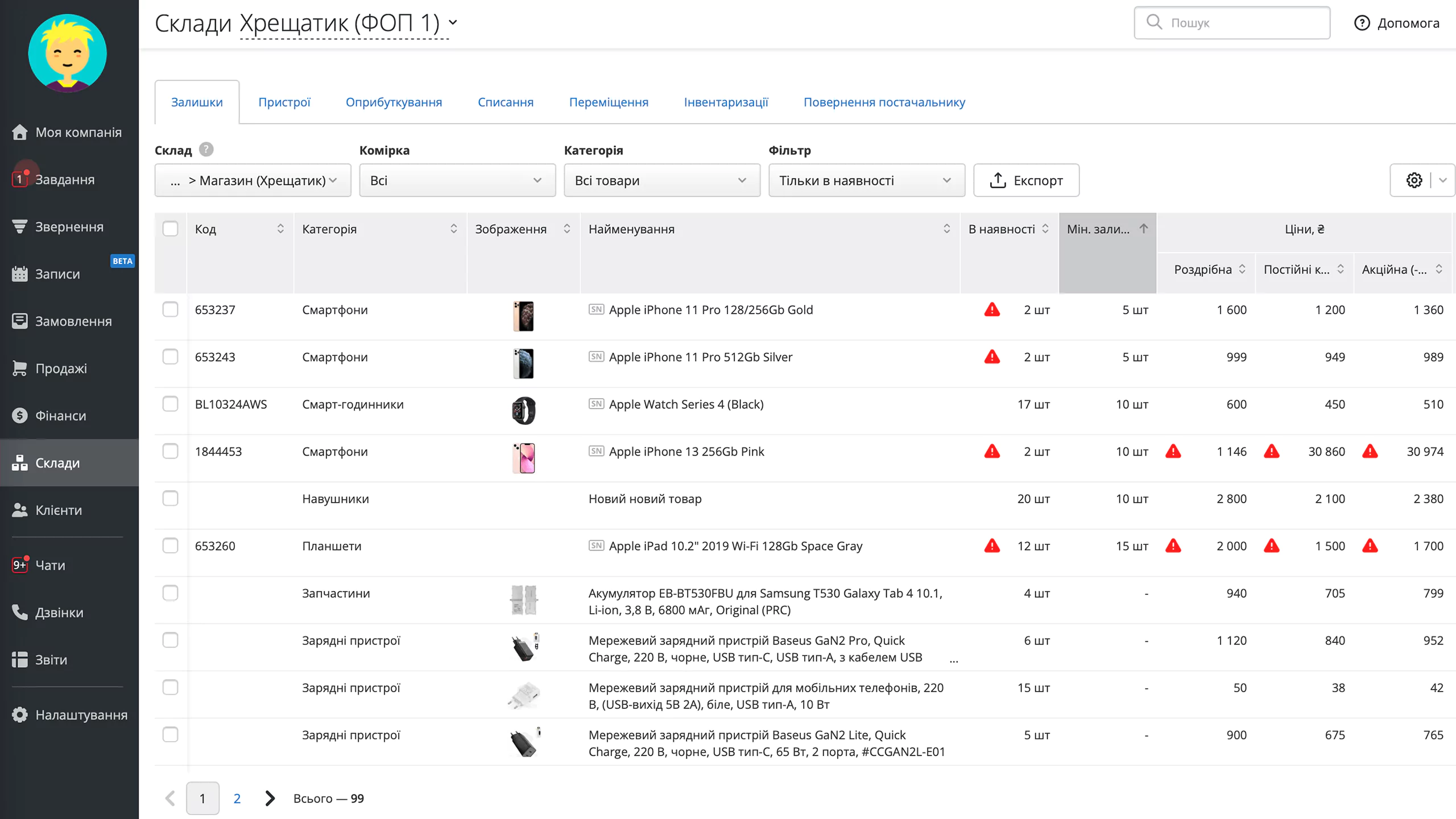Click the Пошук search field
Viewport: 1456px width, 819px height.
1232,23
